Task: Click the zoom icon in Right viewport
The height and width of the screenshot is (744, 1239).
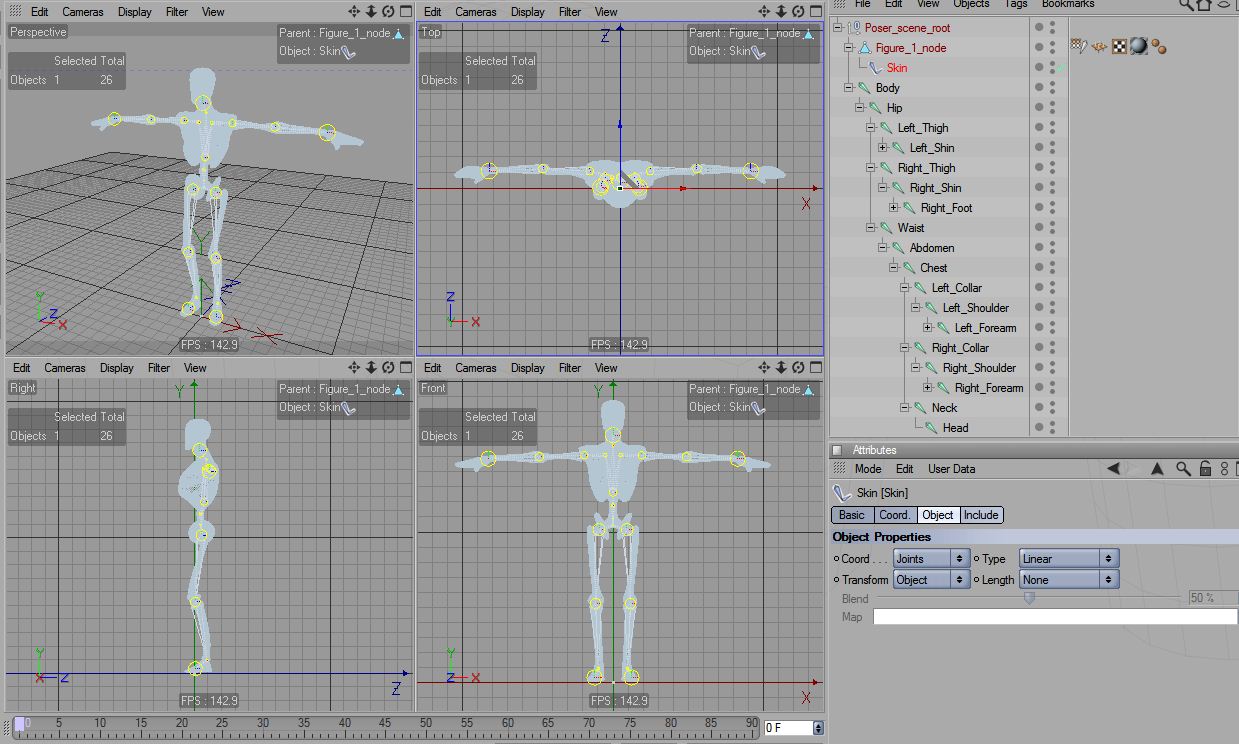Action: point(371,368)
